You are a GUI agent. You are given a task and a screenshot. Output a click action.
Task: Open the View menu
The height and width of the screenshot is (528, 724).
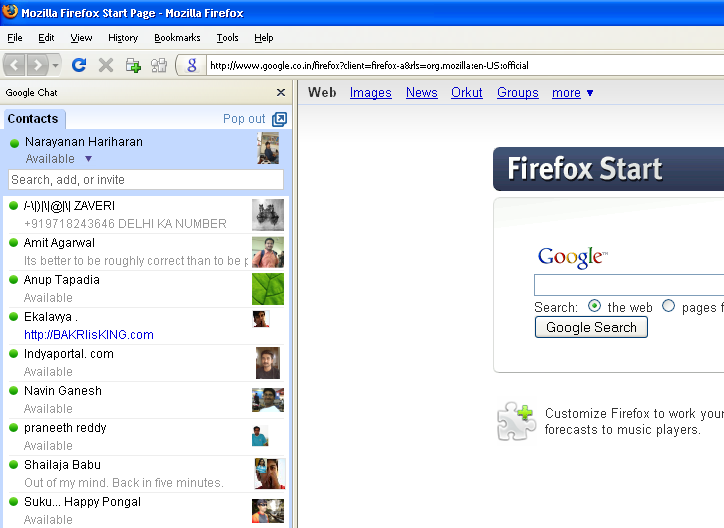click(x=81, y=38)
